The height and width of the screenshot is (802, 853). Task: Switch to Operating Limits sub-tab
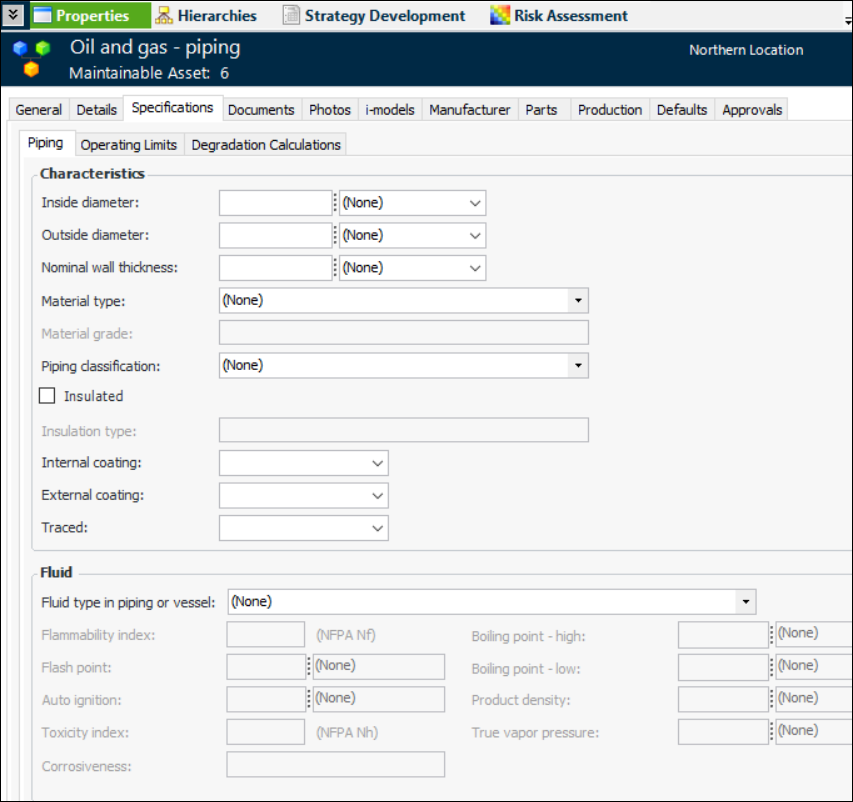pyautogui.click(x=129, y=145)
